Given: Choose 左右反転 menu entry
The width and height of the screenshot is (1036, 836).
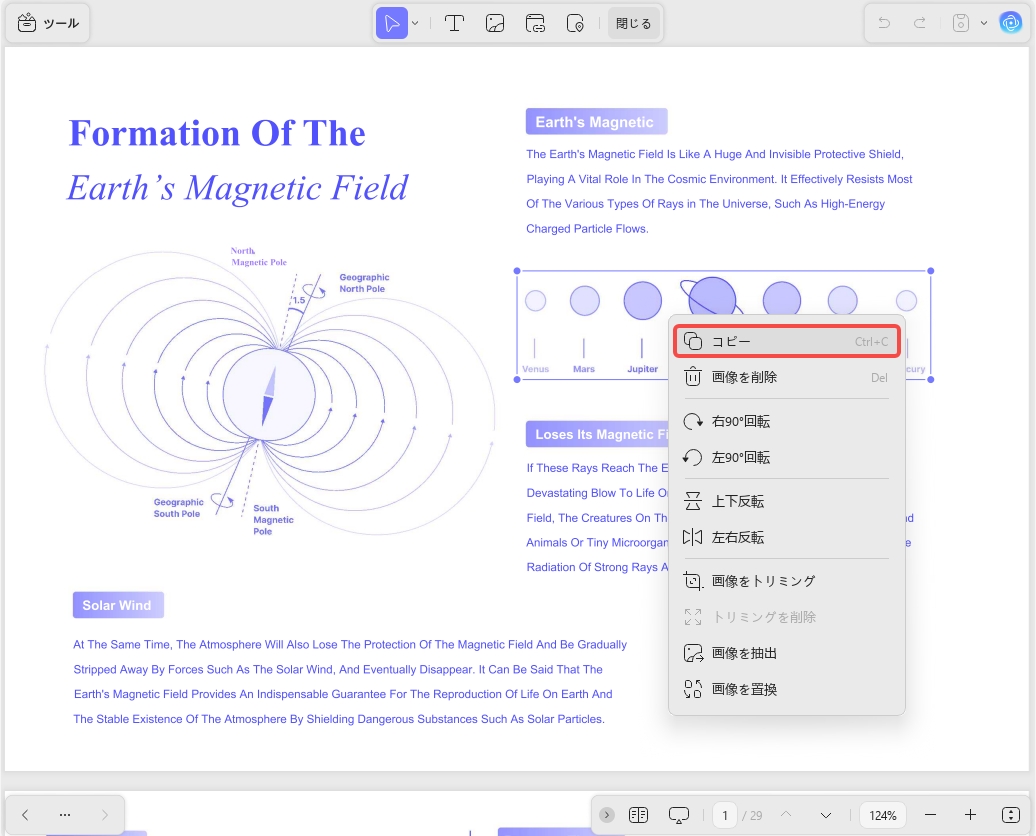Looking at the screenshot, I should [786, 537].
